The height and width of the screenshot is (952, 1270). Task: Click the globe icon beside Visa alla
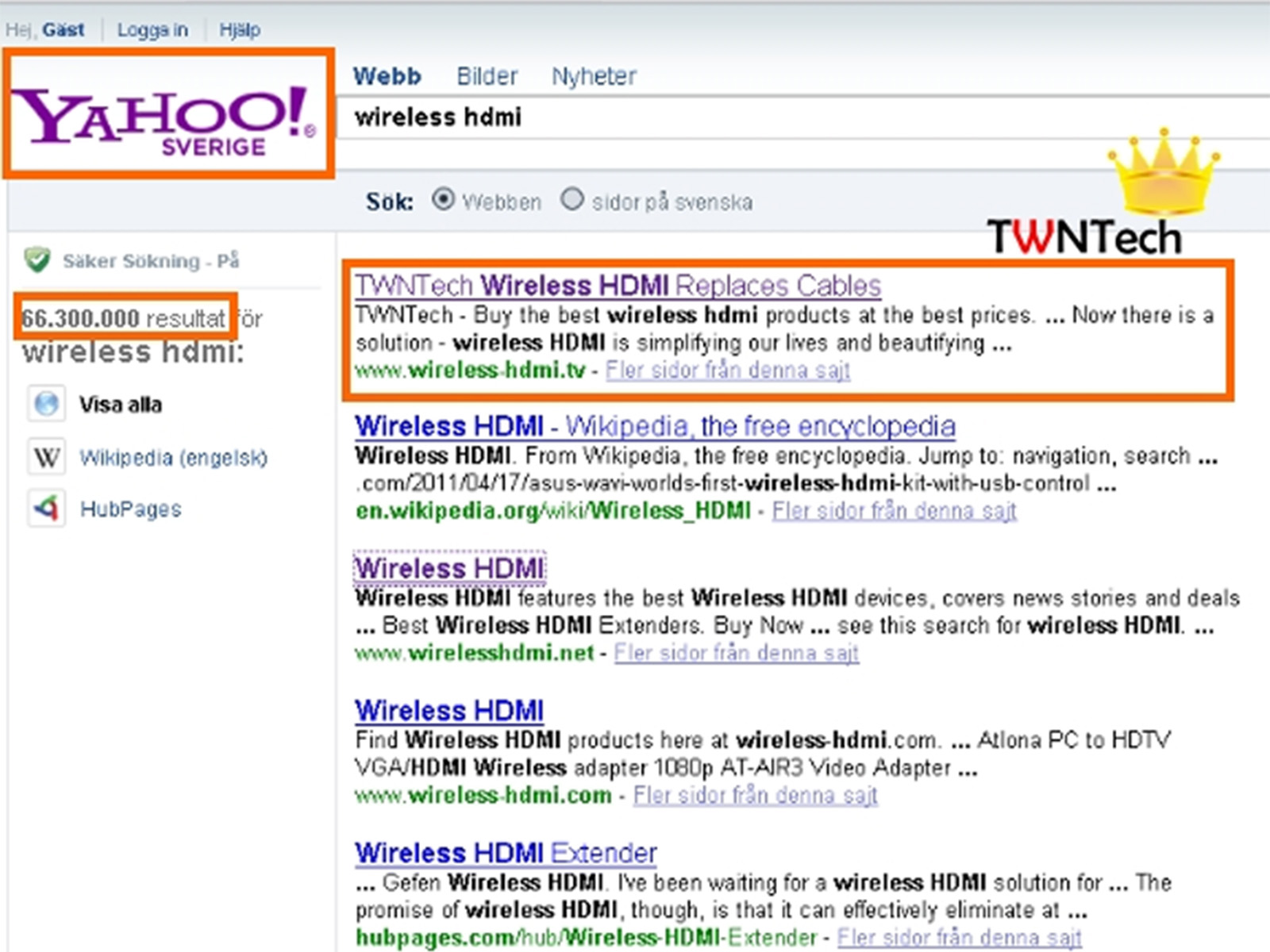pyautogui.click(x=47, y=404)
